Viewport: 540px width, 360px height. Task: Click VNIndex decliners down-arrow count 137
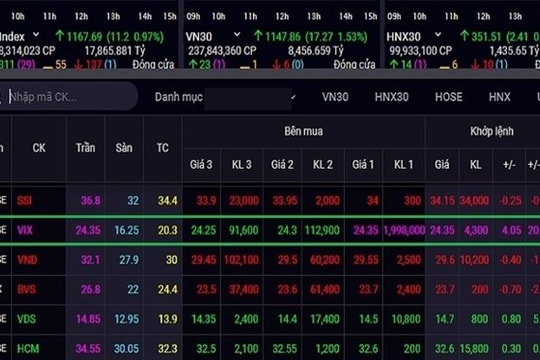tap(87, 64)
